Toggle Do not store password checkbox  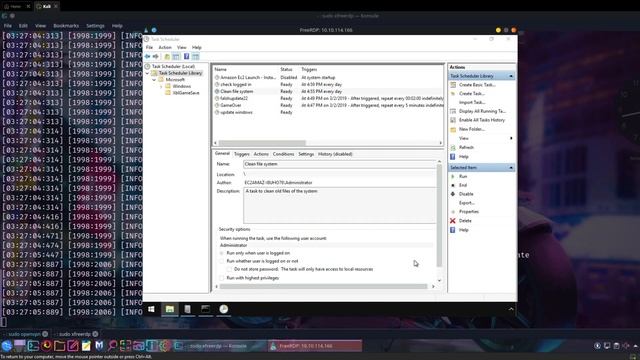(229, 269)
